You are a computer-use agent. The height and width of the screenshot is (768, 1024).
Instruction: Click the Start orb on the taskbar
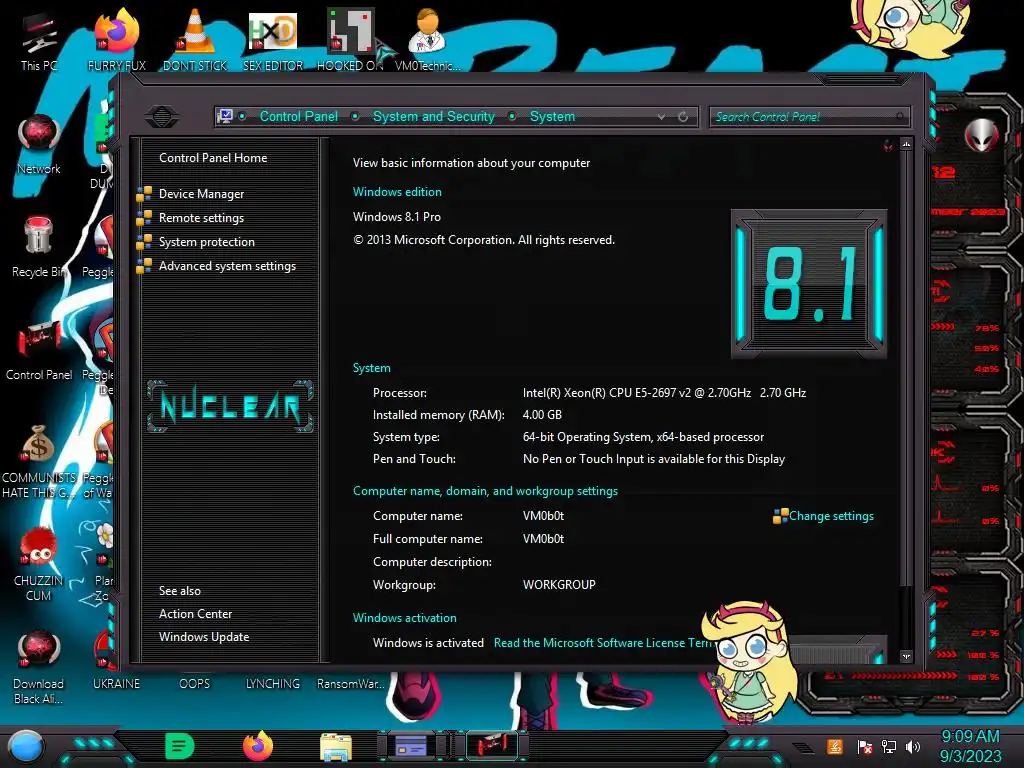26,746
